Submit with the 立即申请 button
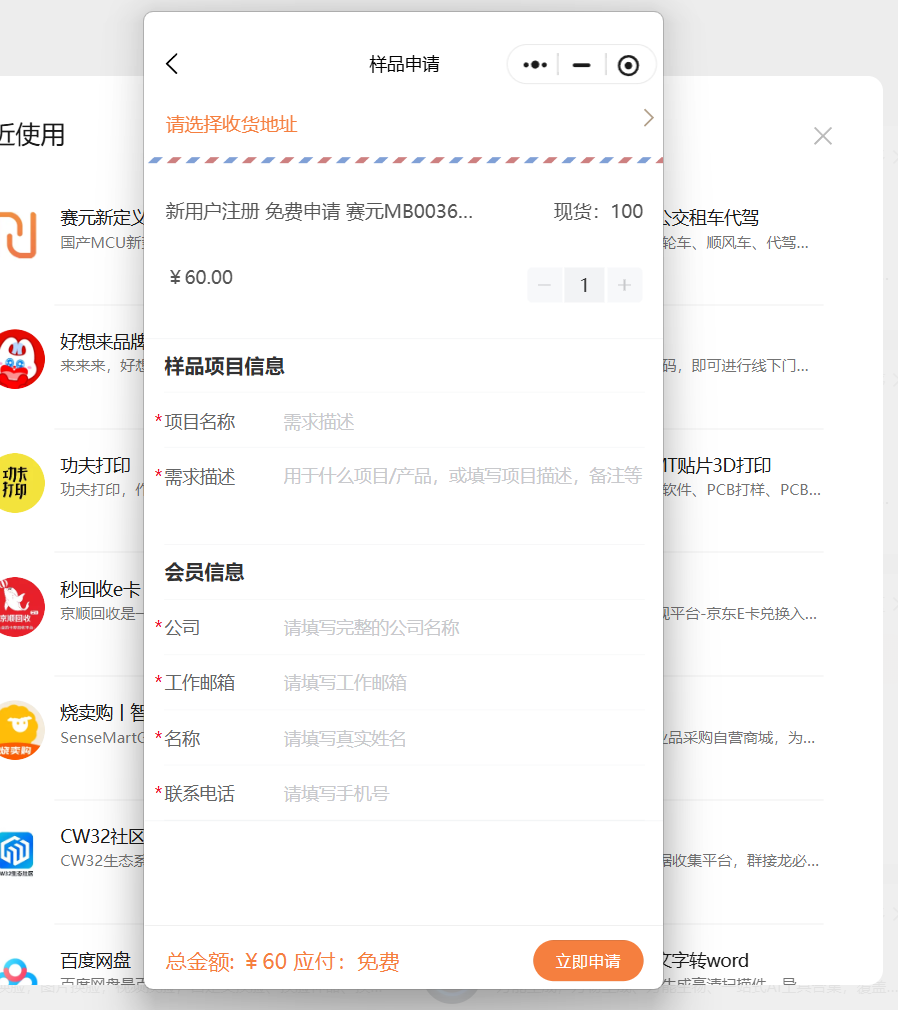 (x=588, y=960)
